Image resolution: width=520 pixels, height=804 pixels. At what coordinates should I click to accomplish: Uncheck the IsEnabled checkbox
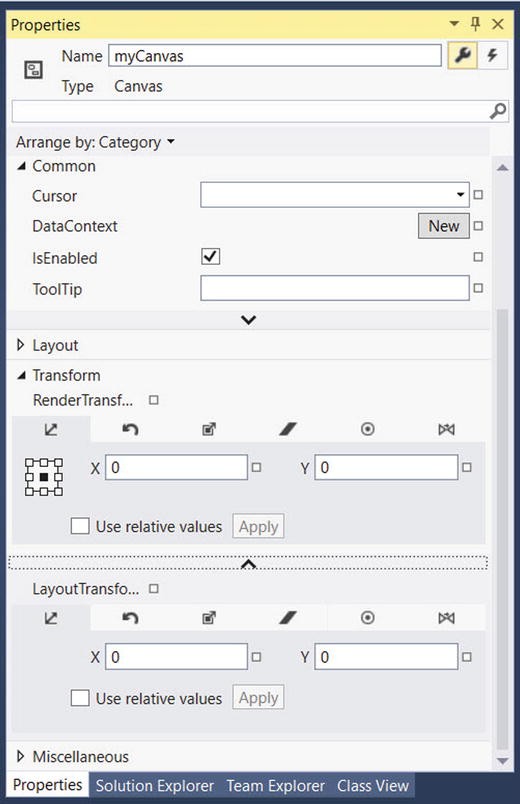click(x=210, y=256)
